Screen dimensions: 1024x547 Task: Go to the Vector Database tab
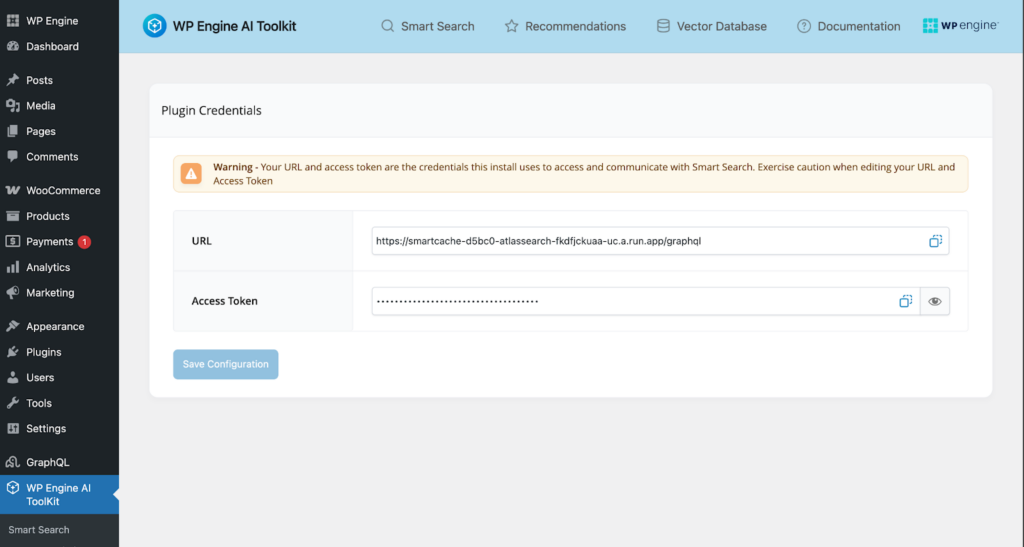pyautogui.click(x=711, y=26)
